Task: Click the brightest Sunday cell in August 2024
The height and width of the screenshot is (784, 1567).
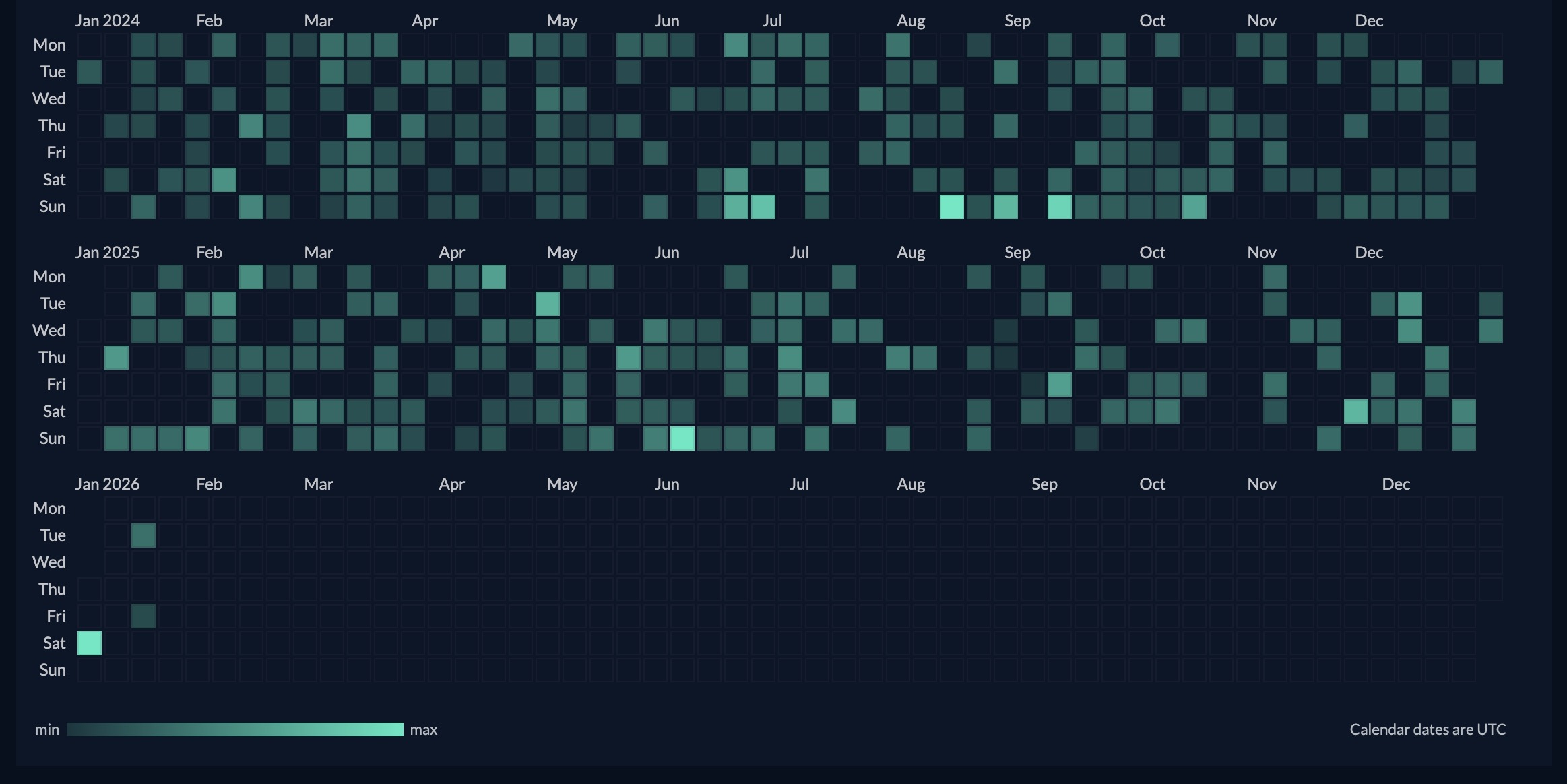Action: (952, 207)
